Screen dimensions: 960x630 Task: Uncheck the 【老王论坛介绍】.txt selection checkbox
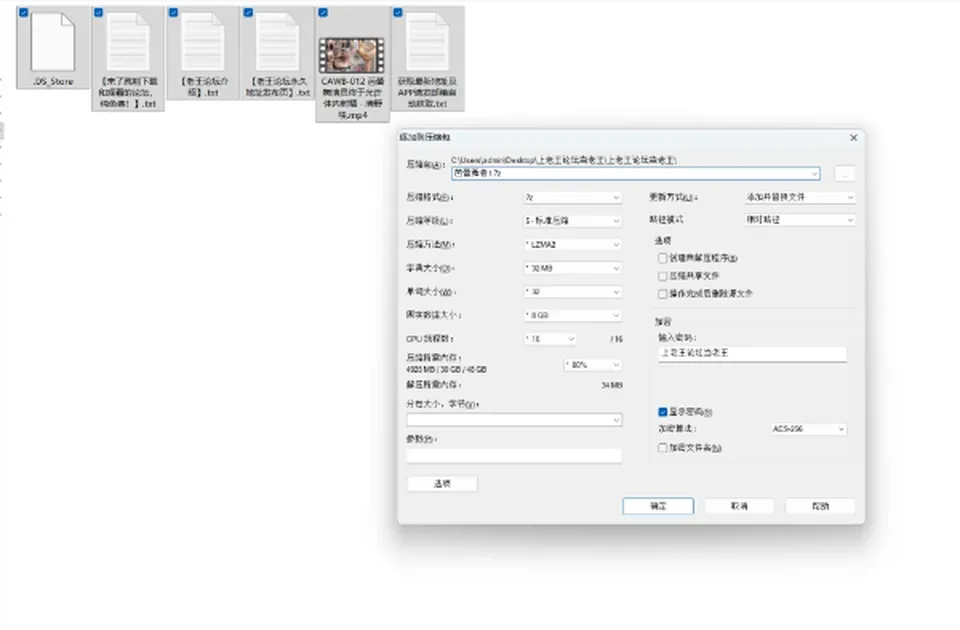coord(174,13)
